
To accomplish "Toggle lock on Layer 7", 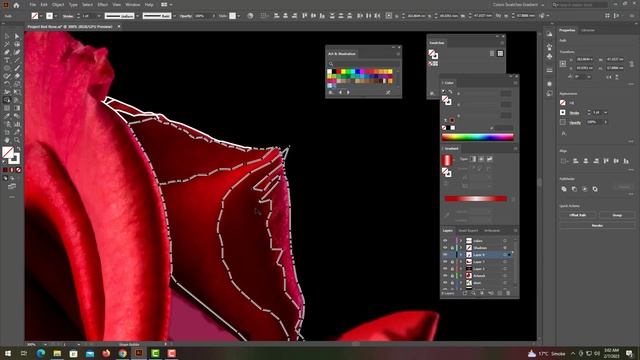I will pyautogui.click(x=452, y=262).
